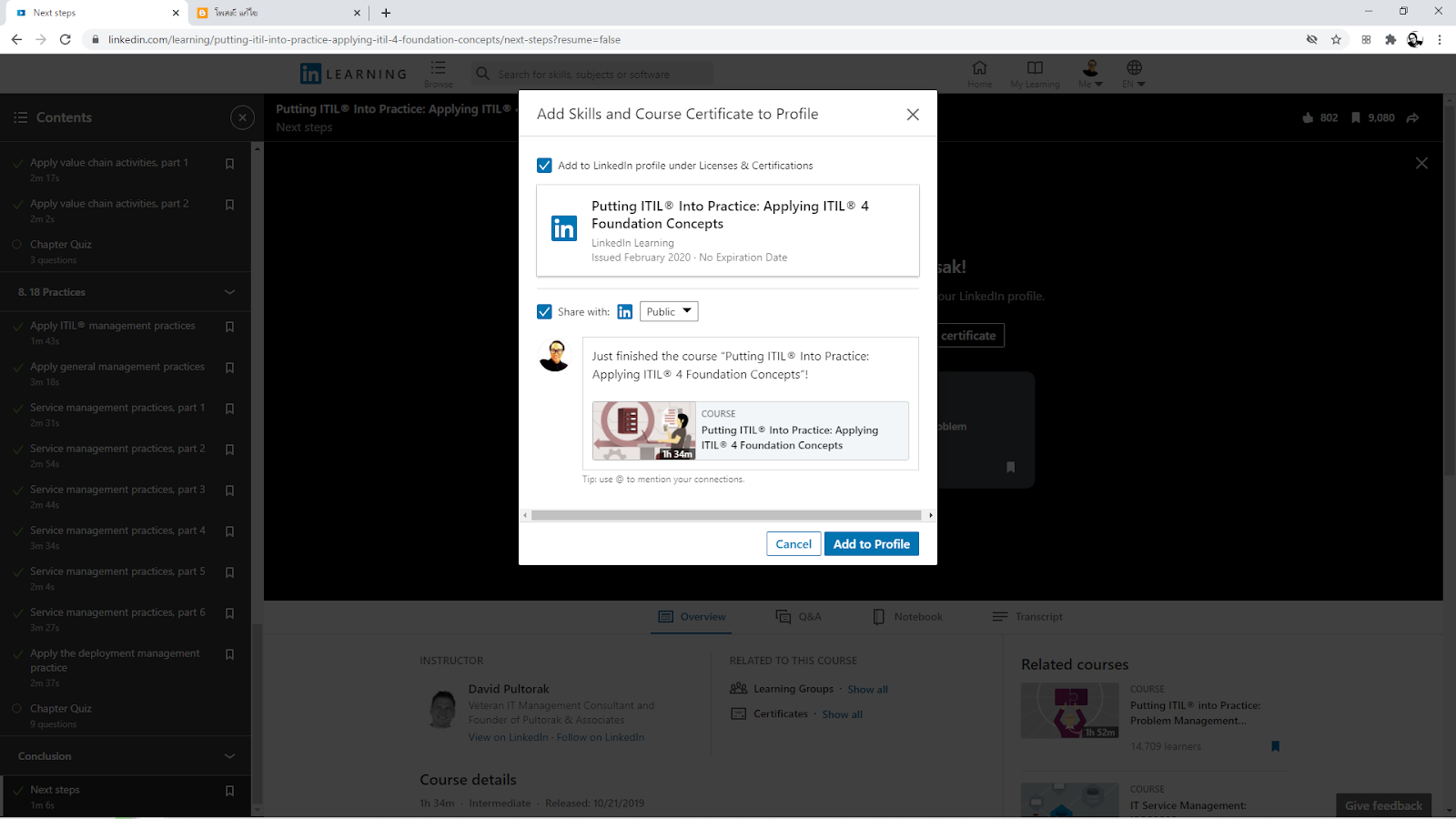The height and width of the screenshot is (819, 1456).
Task: Bookmark Apply general management practices
Action: pyautogui.click(x=229, y=368)
